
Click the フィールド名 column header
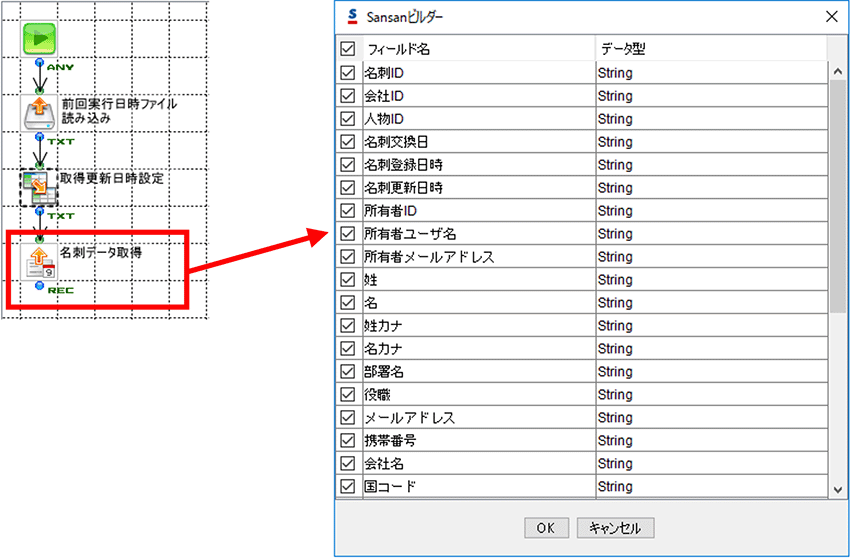(x=479, y=49)
